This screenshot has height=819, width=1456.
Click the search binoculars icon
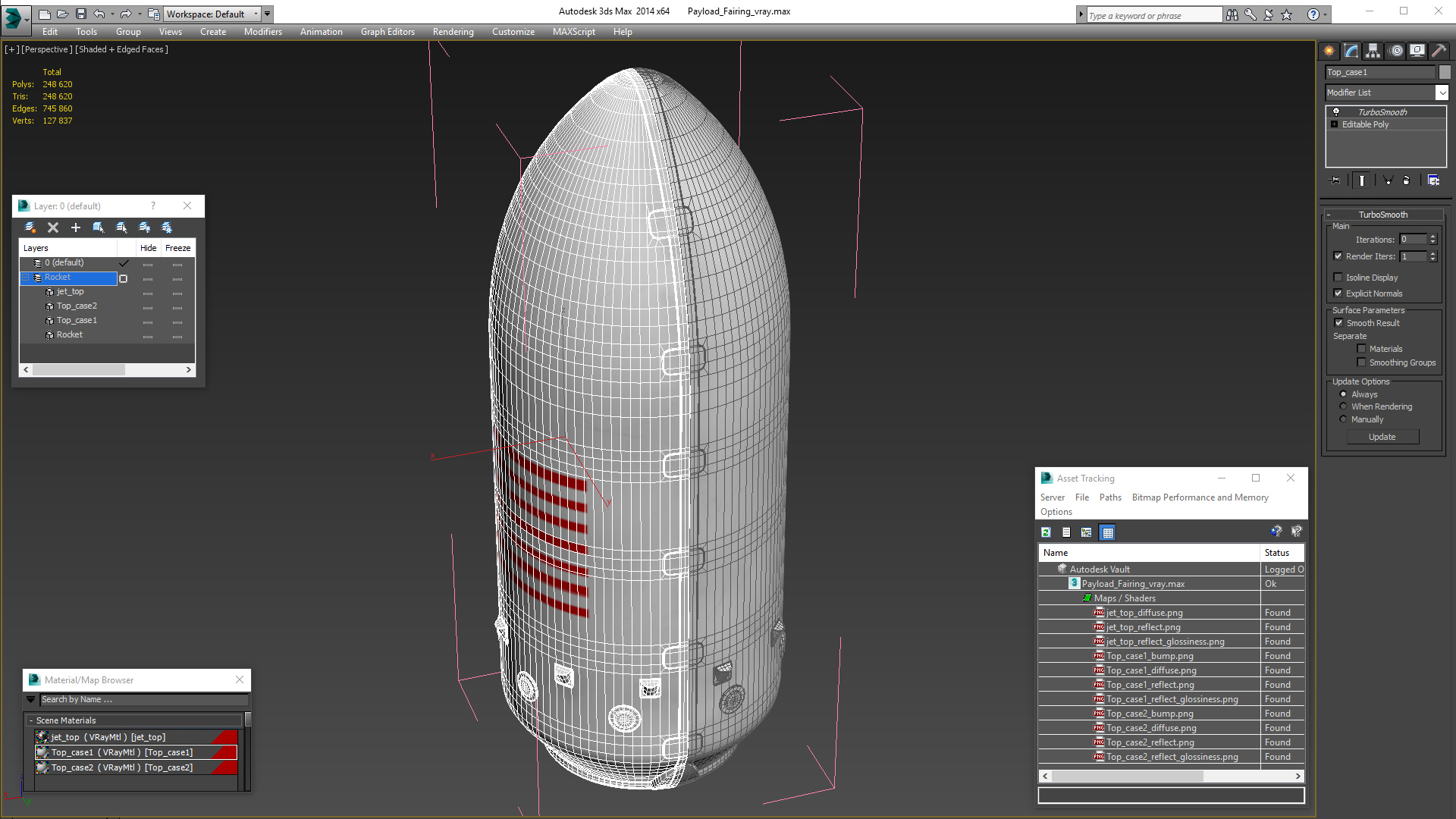1232,14
